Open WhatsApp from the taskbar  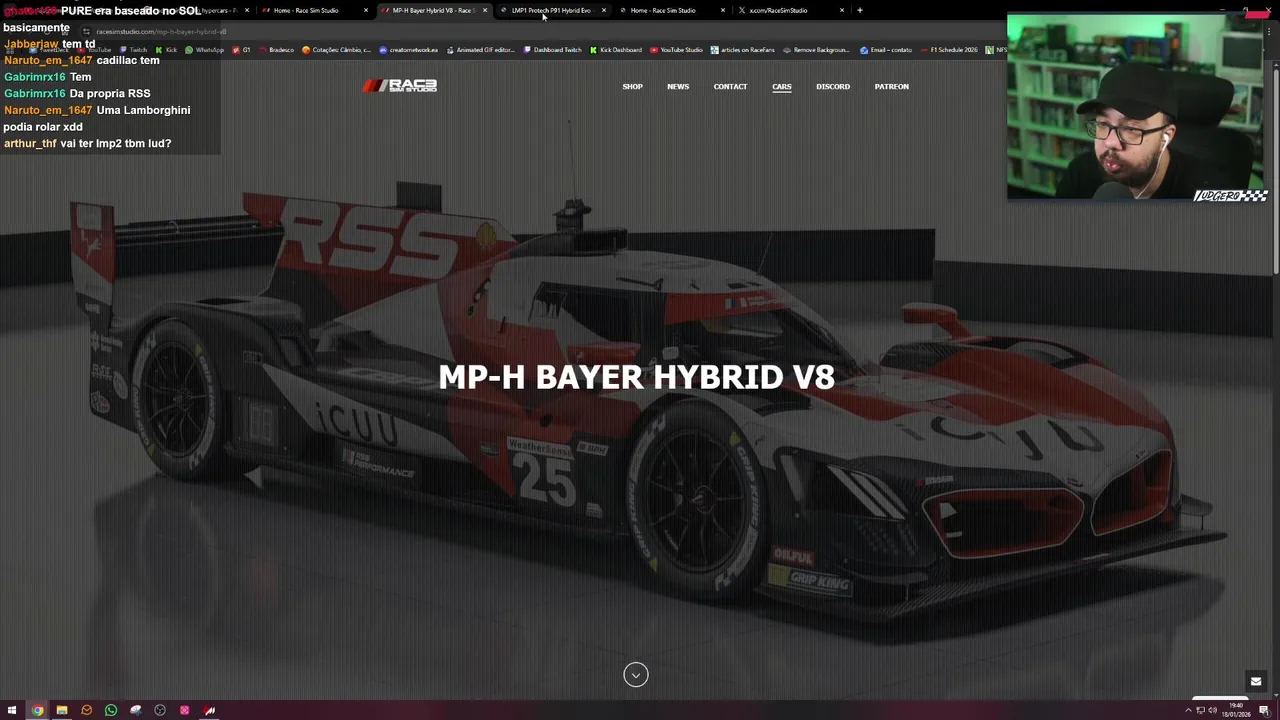tap(111, 711)
